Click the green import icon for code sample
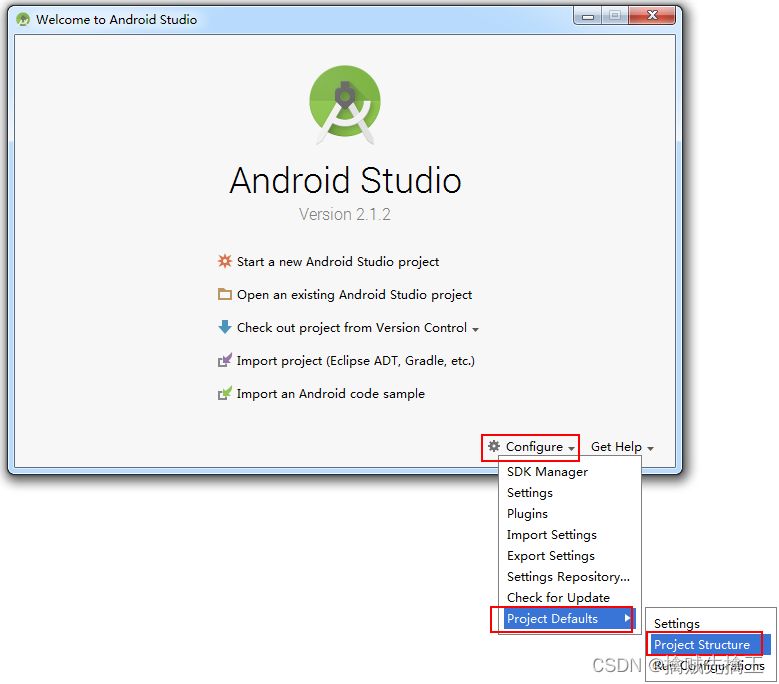779x684 pixels. (225, 393)
